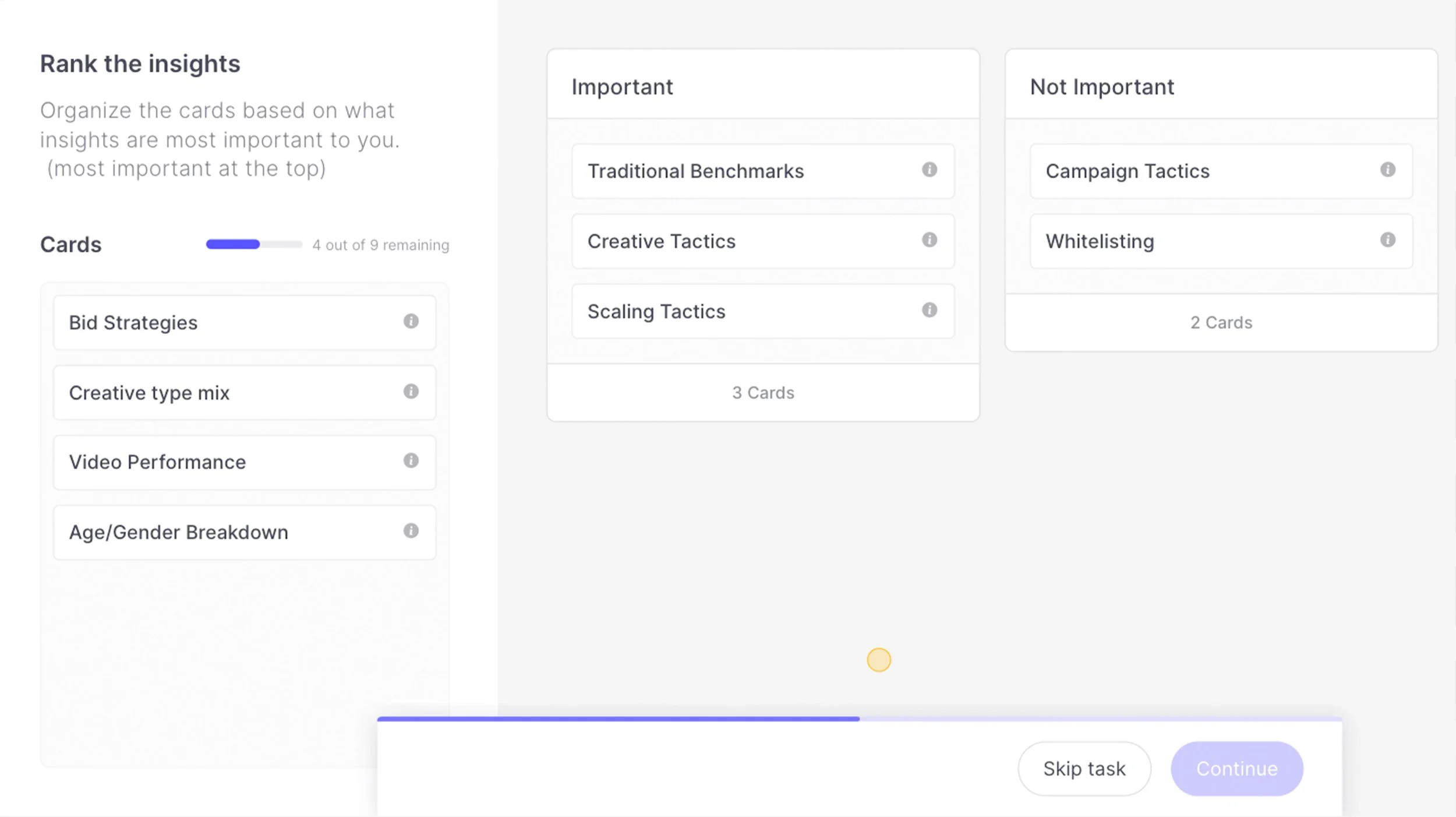
Task: Show Whitelisting card info icon
Action: (1387, 240)
